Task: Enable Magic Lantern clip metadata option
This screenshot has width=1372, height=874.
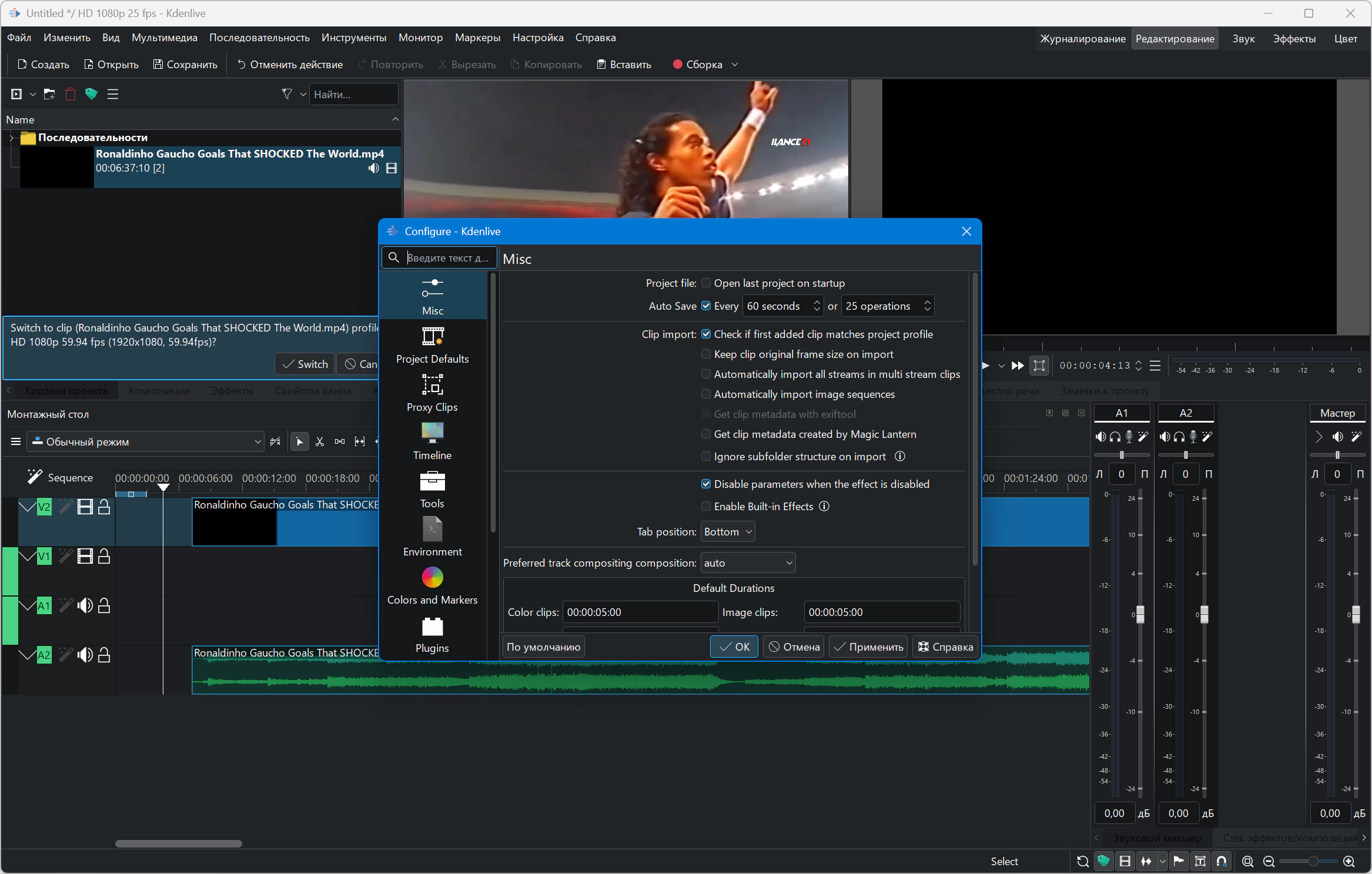Action: [706, 434]
